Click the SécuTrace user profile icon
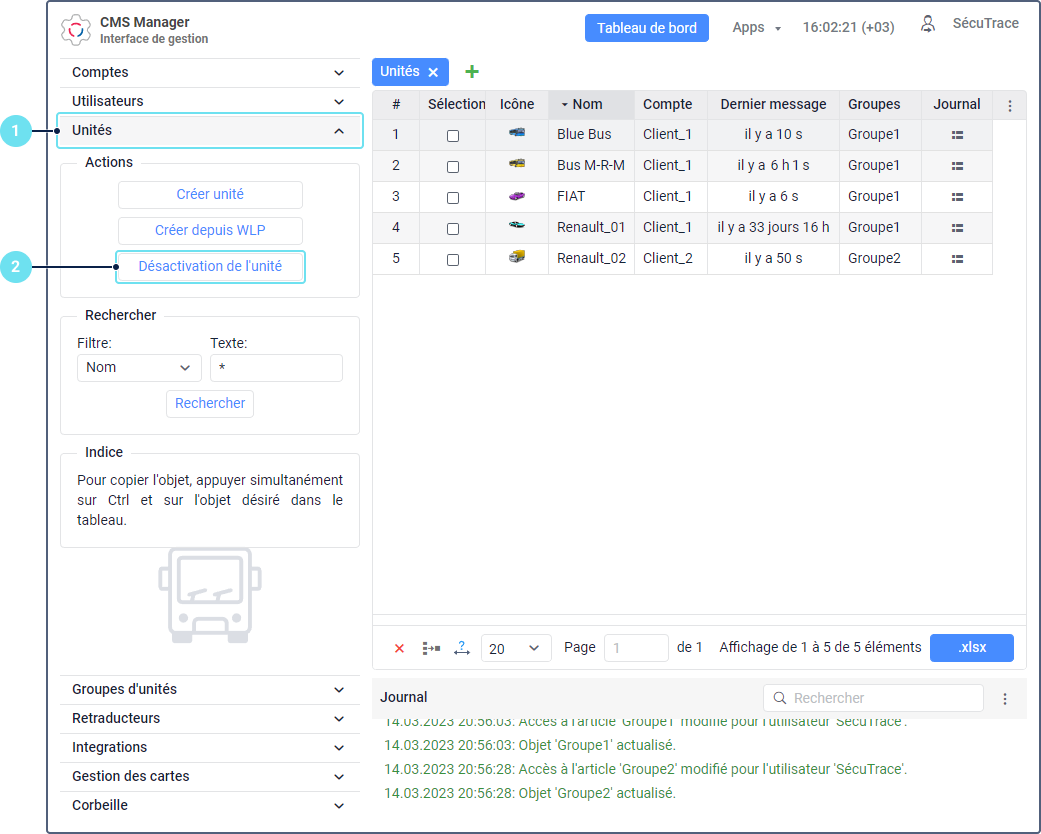The height and width of the screenshot is (834, 1041). (928, 25)
